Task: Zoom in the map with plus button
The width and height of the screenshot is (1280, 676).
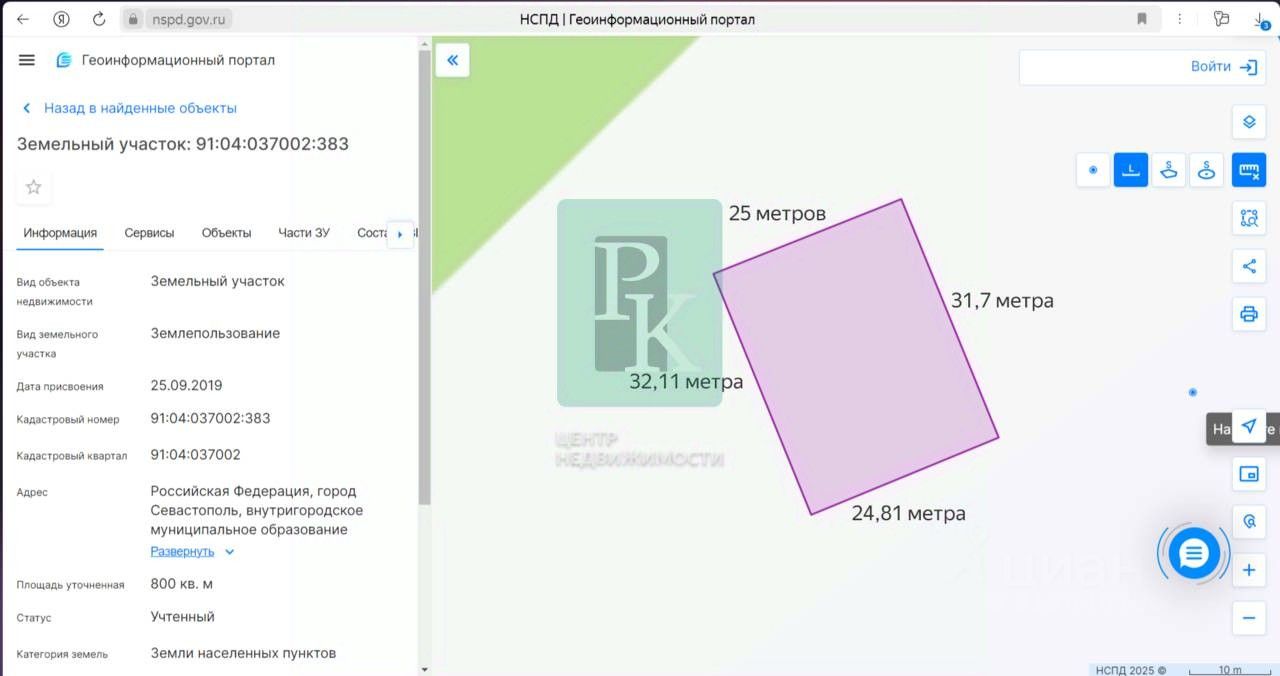Action: click(x=1249, y=570)
